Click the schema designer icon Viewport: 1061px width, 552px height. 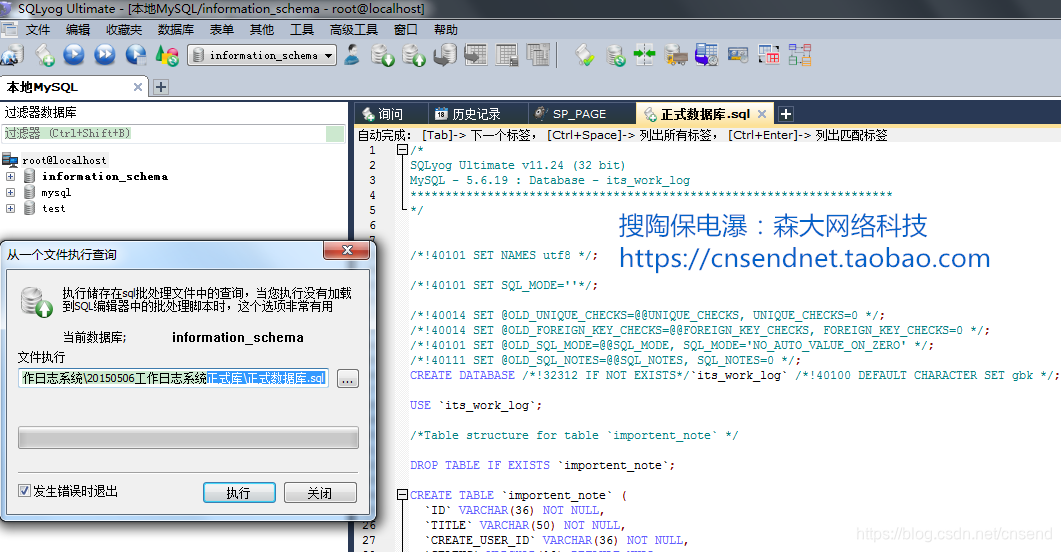coord(800,55)
